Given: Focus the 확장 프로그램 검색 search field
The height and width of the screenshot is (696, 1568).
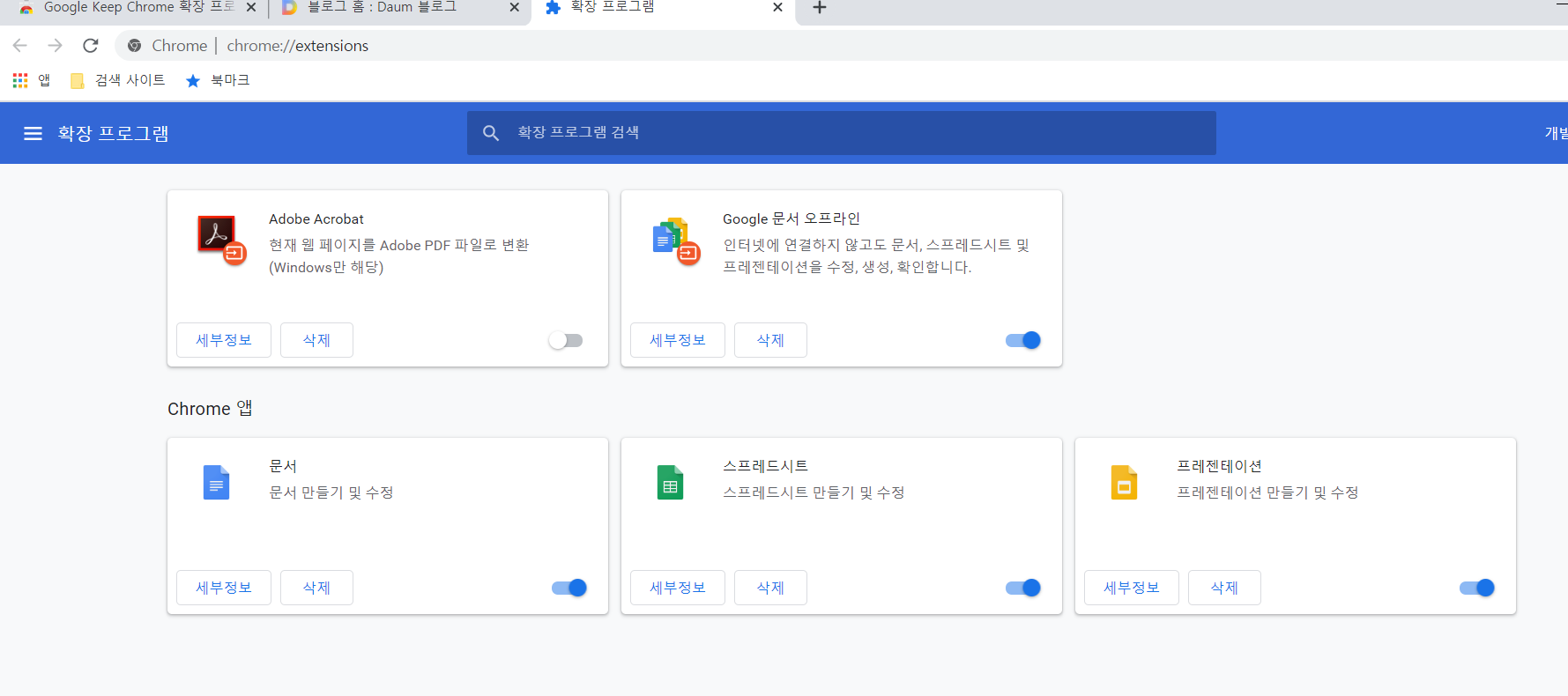Looking at the screenshot, I should coord(842,133).
